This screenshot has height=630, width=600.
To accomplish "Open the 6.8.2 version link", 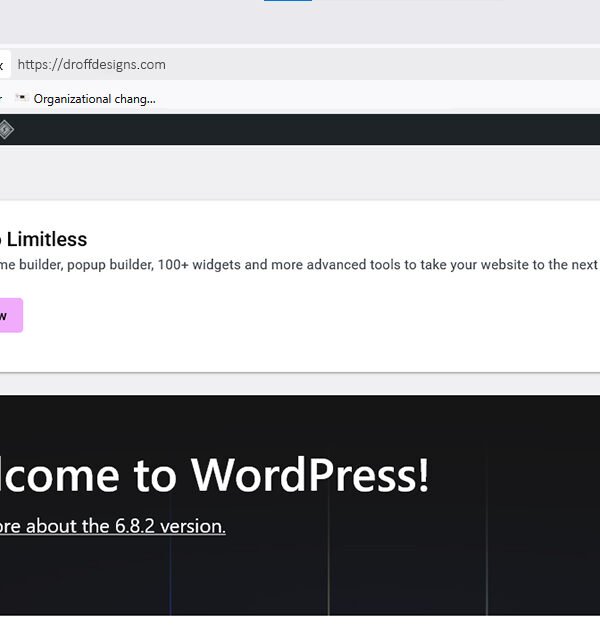I will [x=113, y=526].
